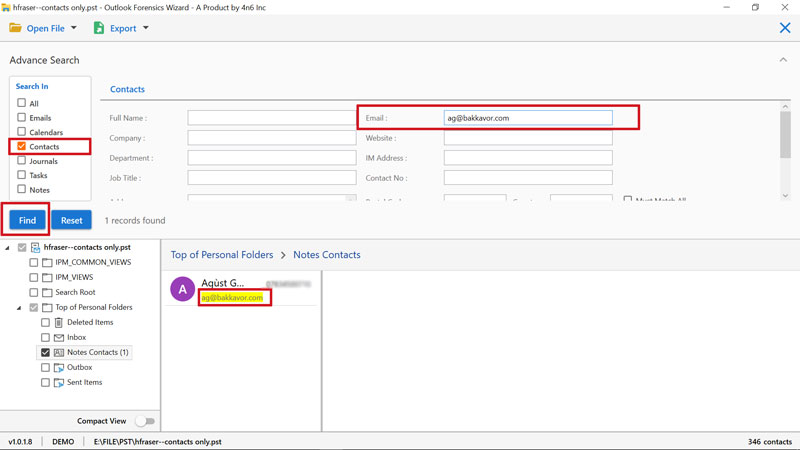The image size is (800, 450).
Task: Click the DEMO label in status bar
Action: click(x=63, y=442)
